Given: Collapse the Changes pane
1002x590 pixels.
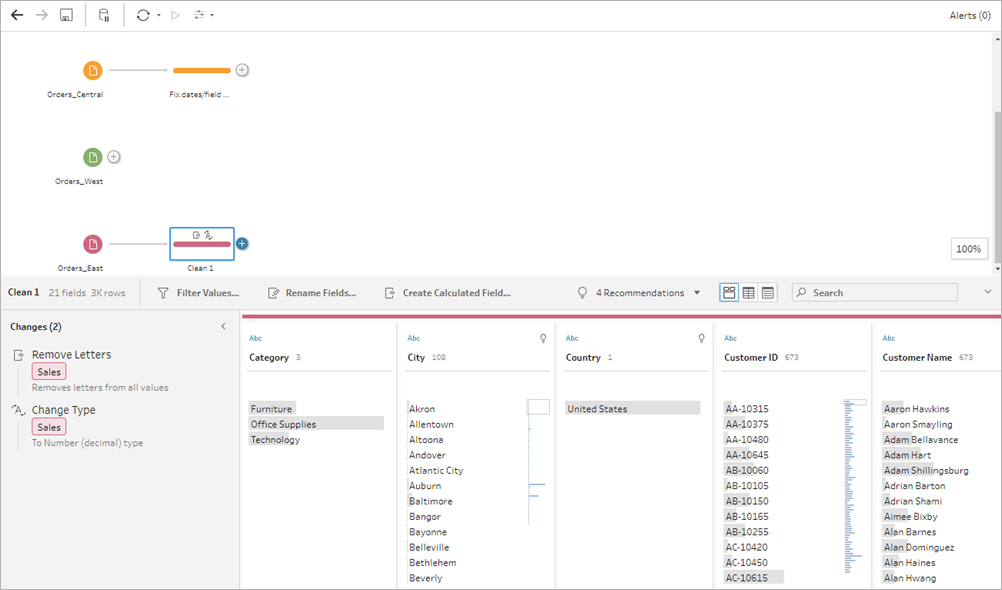Looking at the screenshot, I should point(223,327).
